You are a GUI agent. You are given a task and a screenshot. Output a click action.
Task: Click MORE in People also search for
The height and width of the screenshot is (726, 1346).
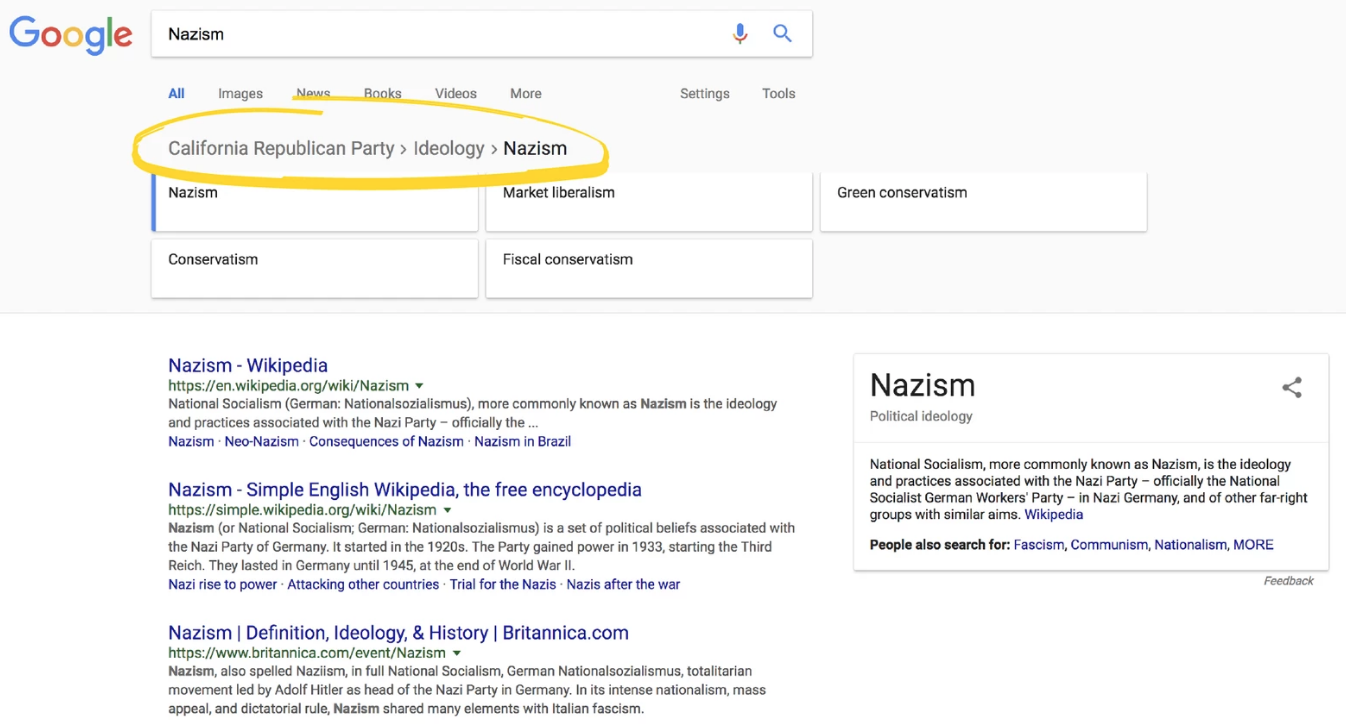(x=1253, y=545)
